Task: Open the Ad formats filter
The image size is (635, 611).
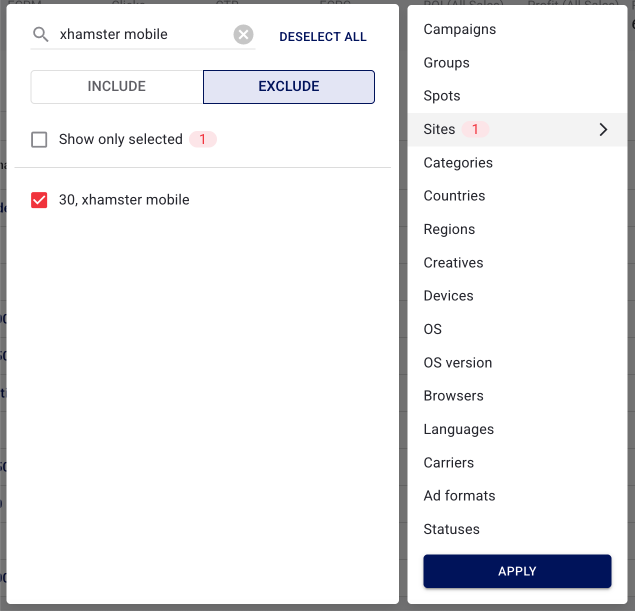Action: [460, 496]
